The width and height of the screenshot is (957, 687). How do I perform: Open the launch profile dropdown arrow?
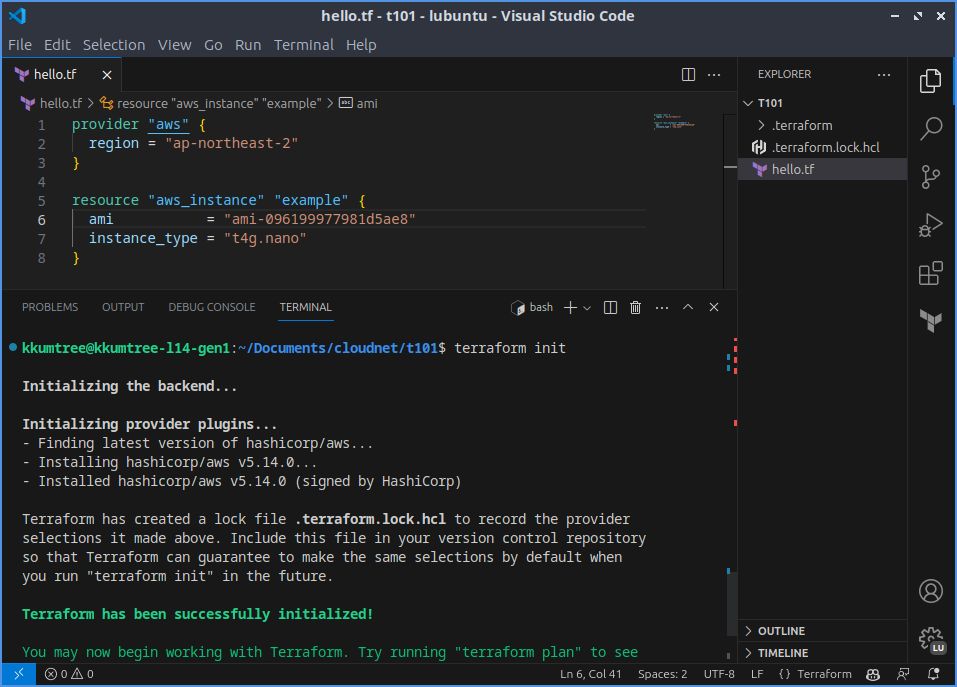click(587, 308)
